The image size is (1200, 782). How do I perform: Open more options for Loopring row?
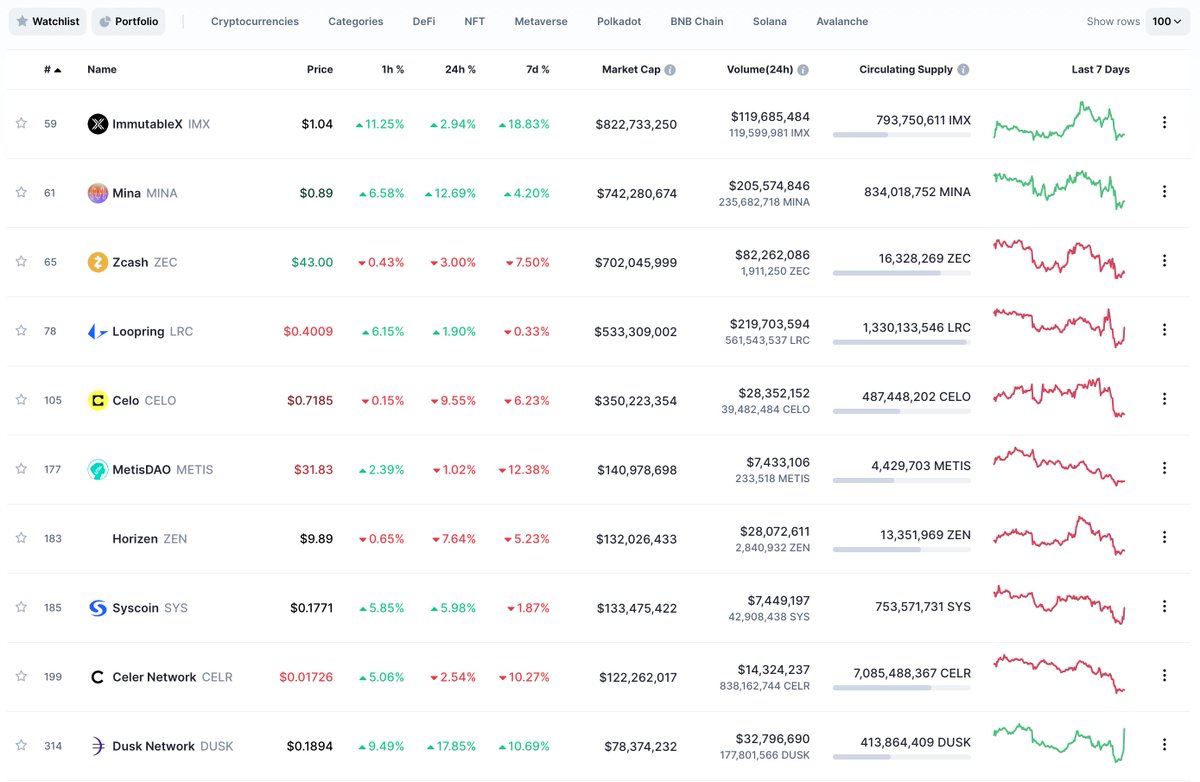click(x=1164, y=330)
